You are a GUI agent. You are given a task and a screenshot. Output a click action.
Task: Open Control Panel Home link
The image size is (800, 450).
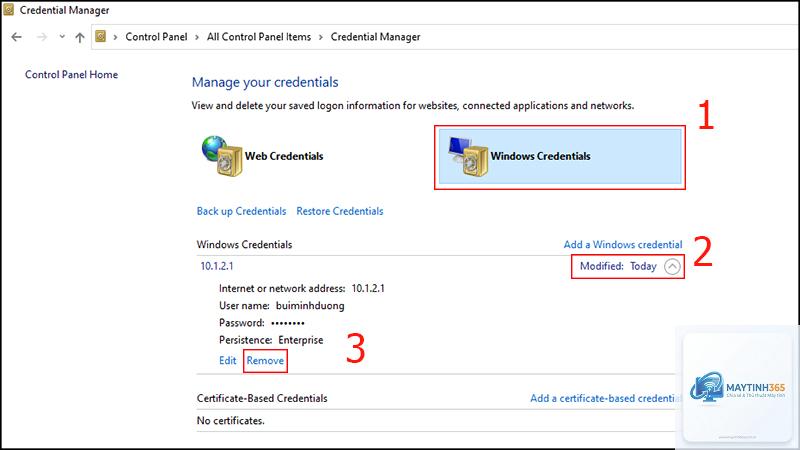click(71, 74)
